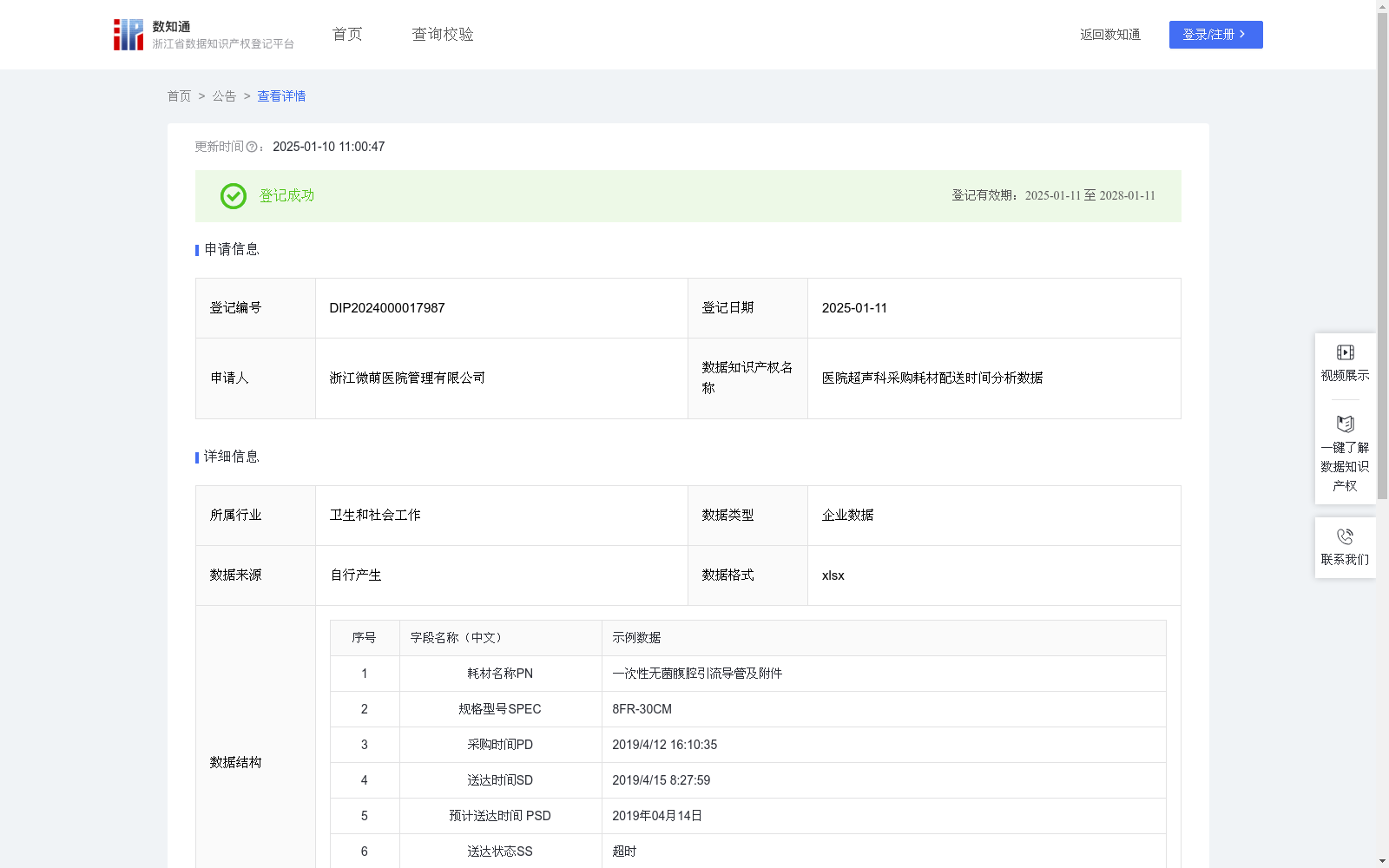Click field name 采购时间PD
The image size is (1389, 868).
point(500,745)
